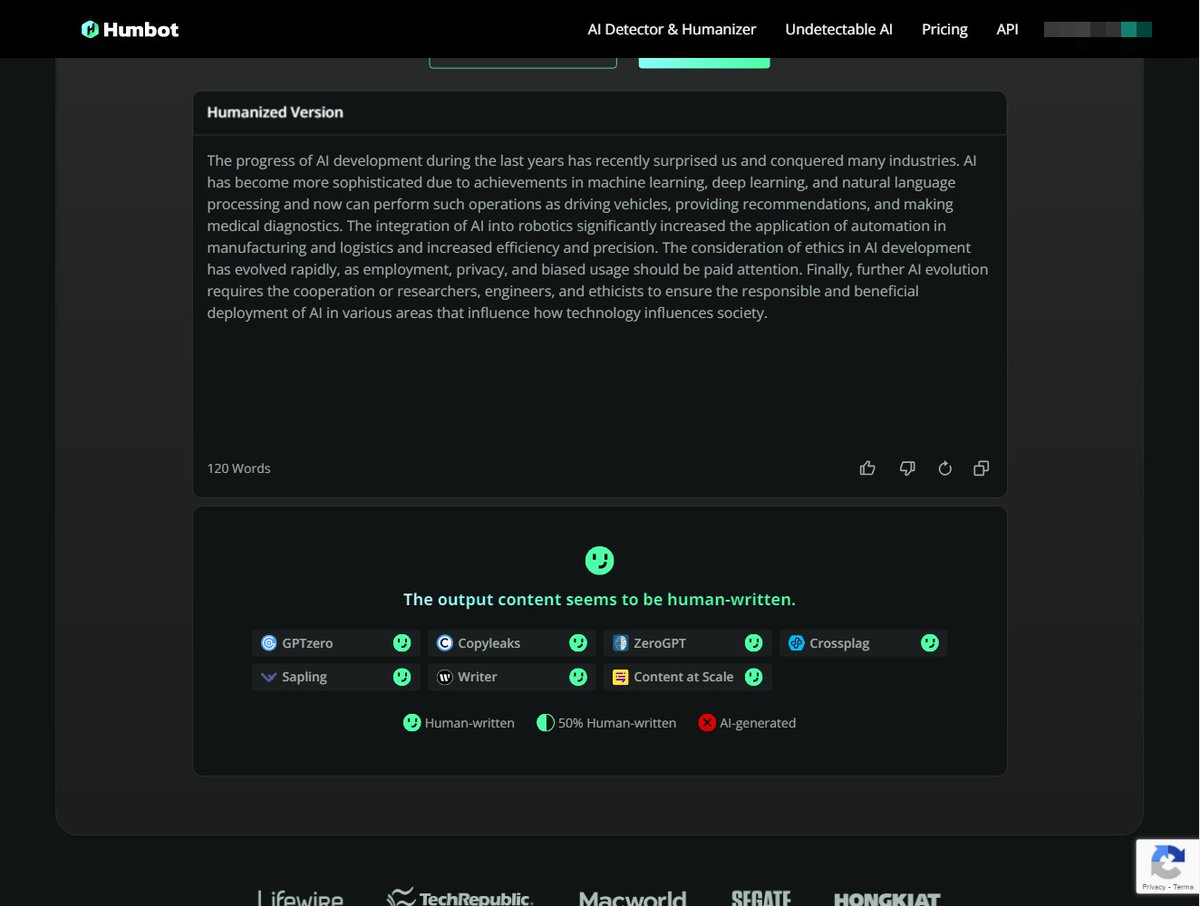Go to Pricing page

[945, 29]
